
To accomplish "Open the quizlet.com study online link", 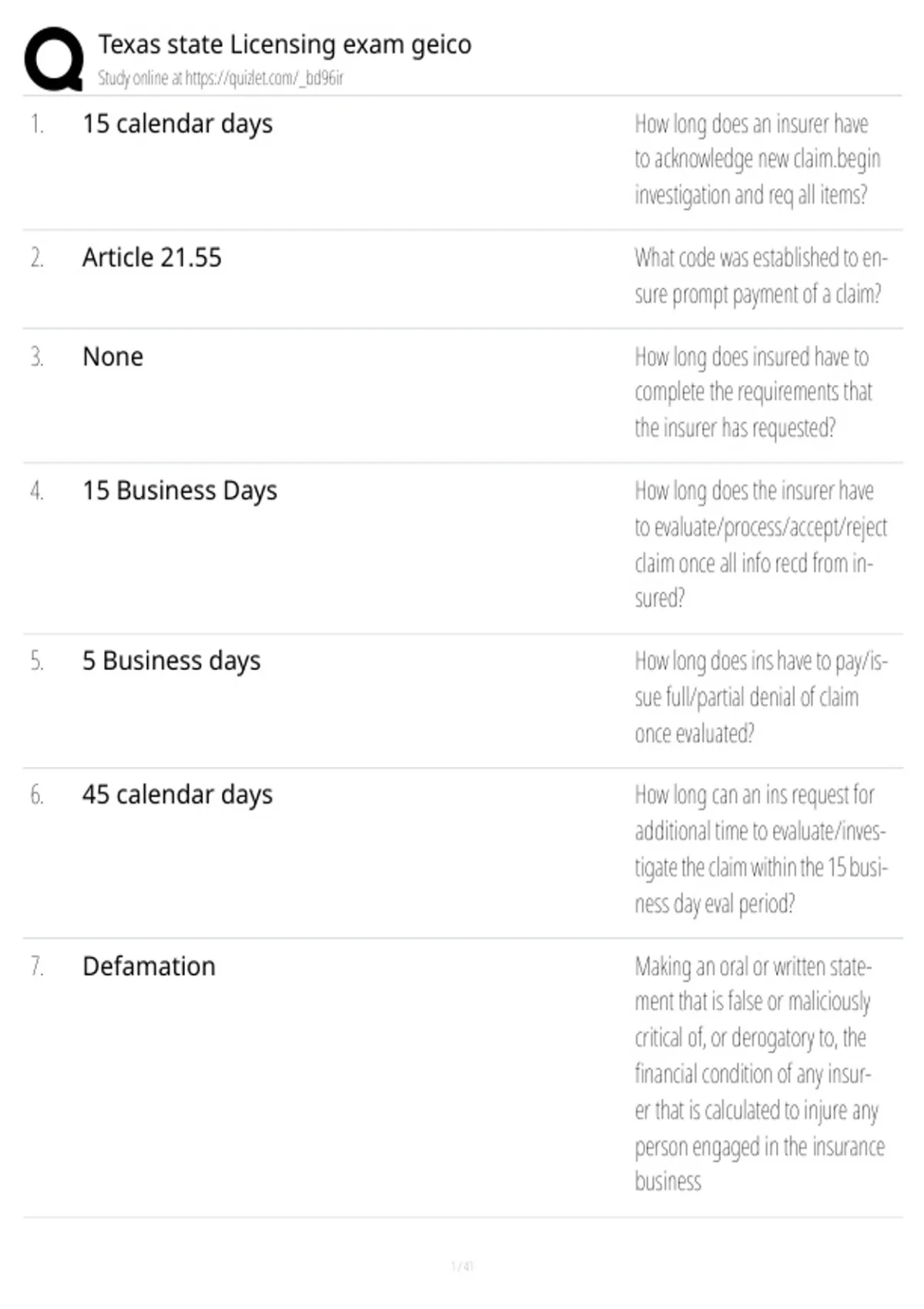I will click(220, 78).
